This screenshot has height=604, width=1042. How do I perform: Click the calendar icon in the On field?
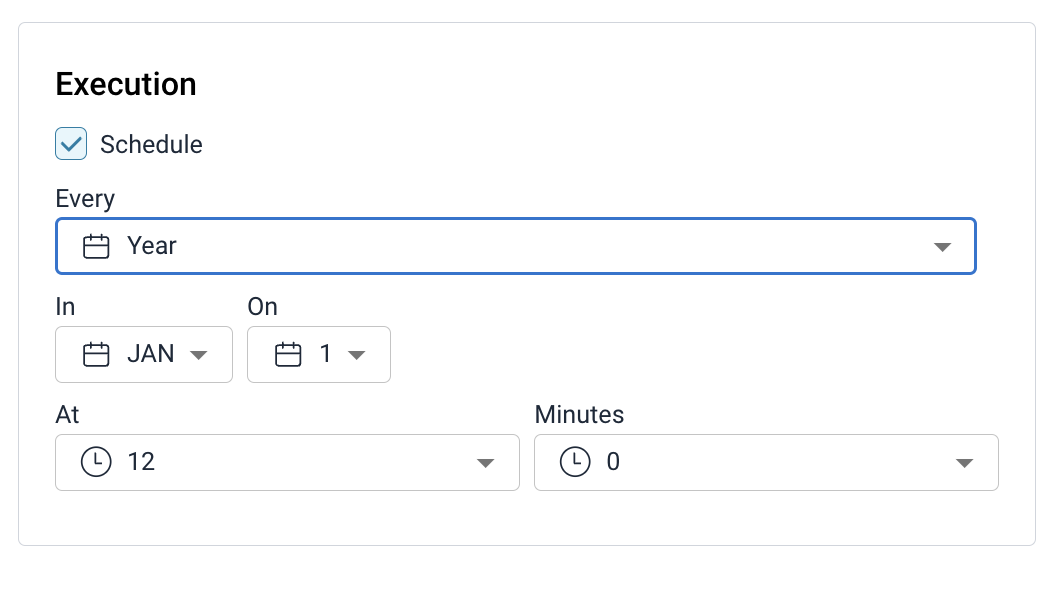288,354
